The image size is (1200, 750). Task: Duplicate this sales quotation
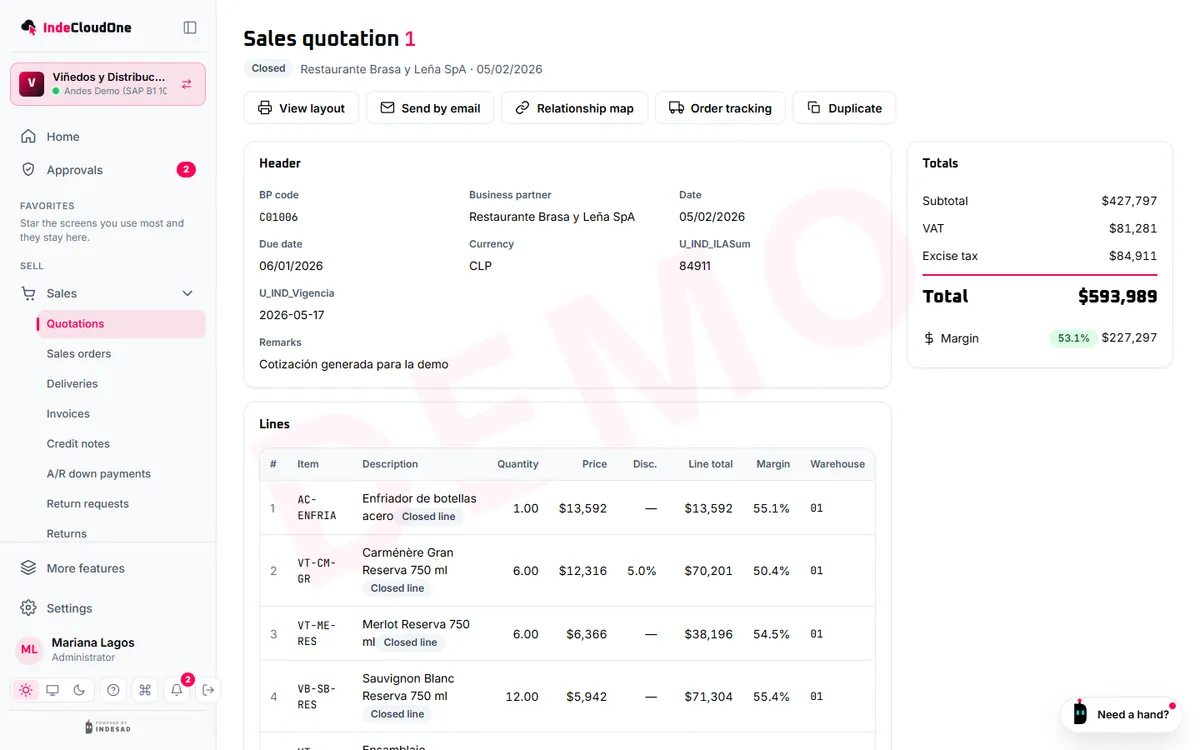pos(844,108)
